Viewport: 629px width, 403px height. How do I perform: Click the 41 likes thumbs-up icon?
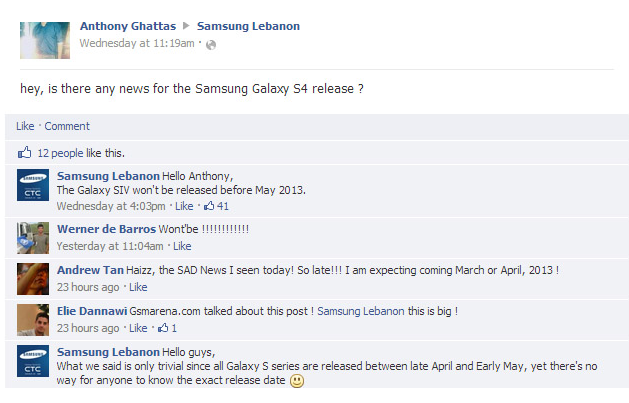(x=209, y=207)
